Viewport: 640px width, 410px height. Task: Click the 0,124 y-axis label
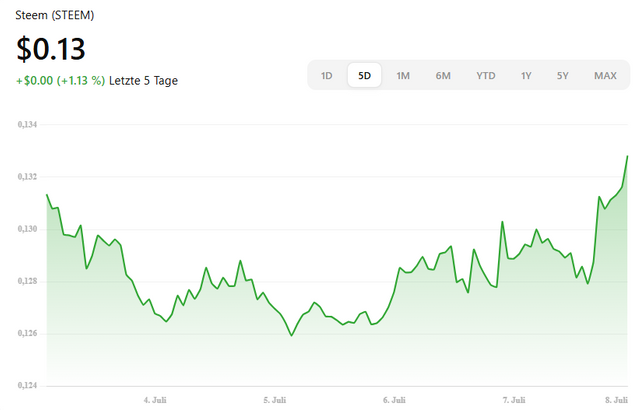pyautogui.click(x=27, y=386)
